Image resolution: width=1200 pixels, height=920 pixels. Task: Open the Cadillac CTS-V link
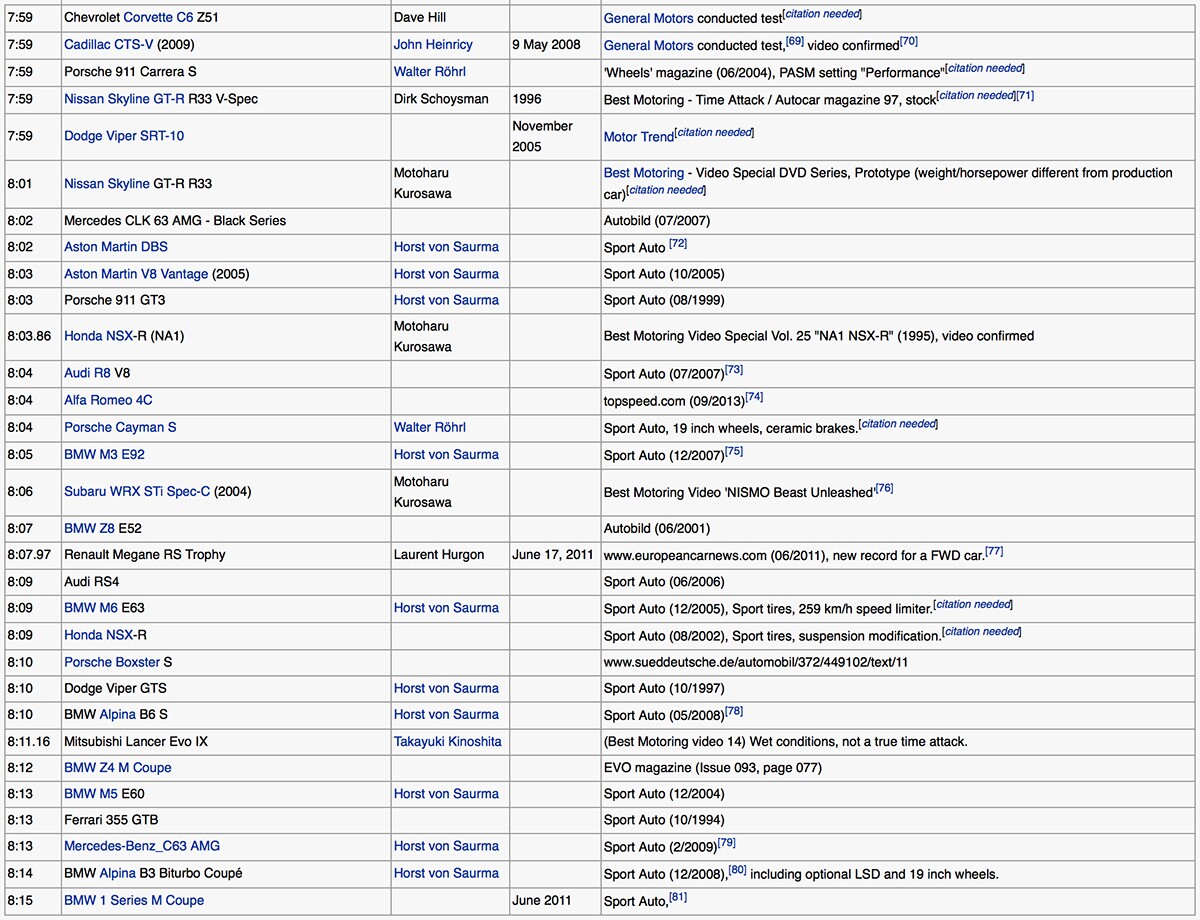tap(109, 44)
